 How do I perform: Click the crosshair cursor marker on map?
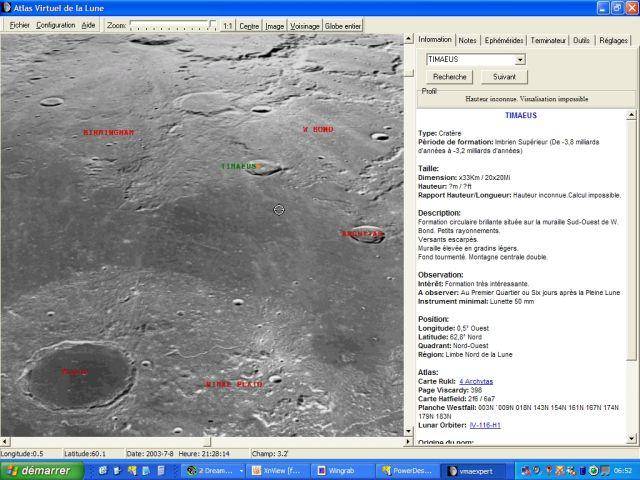click(279, 210)
